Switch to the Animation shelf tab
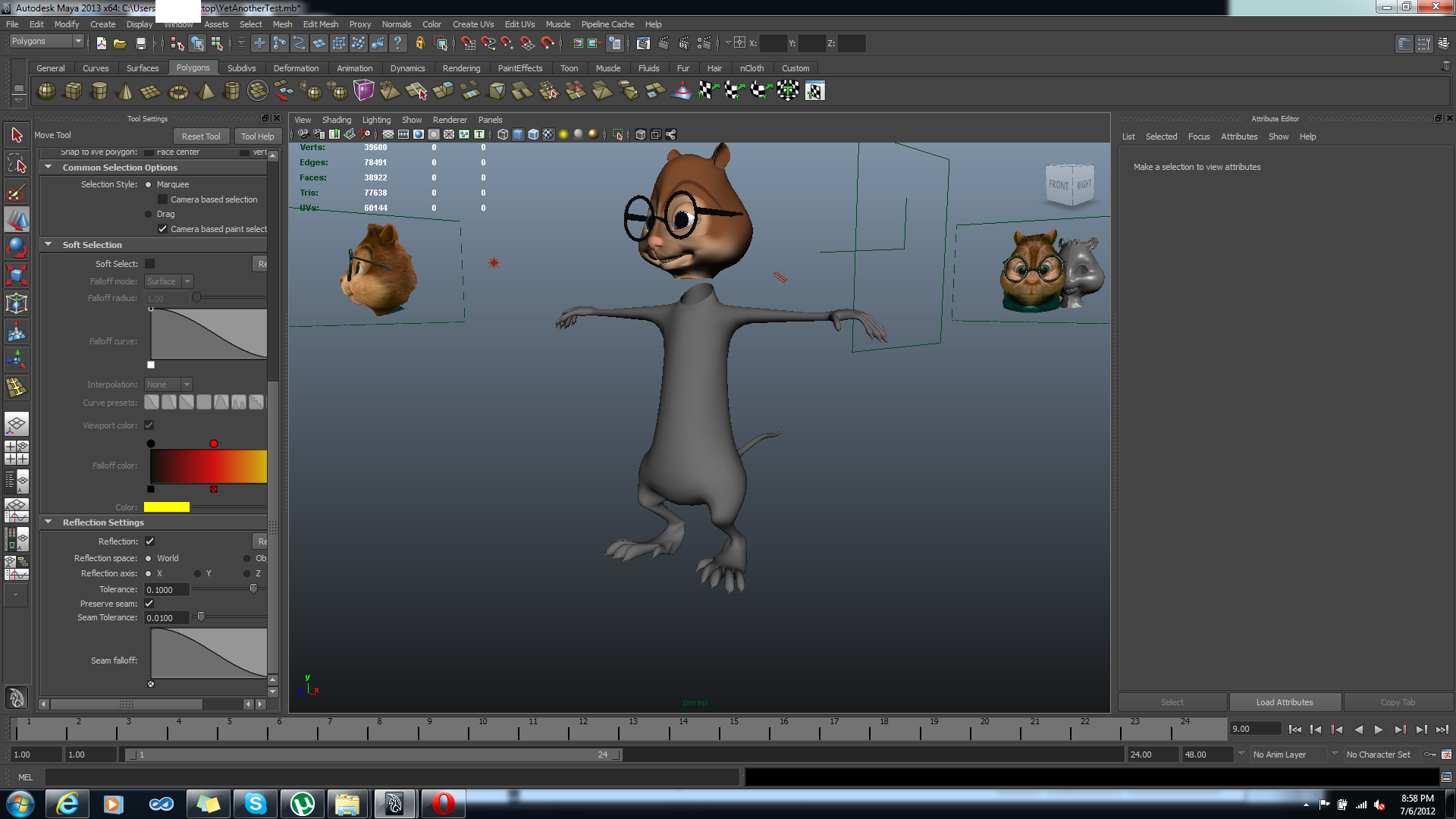This screenshot has width=1456, height=819. pyautogui.click(x=354, y=68)
